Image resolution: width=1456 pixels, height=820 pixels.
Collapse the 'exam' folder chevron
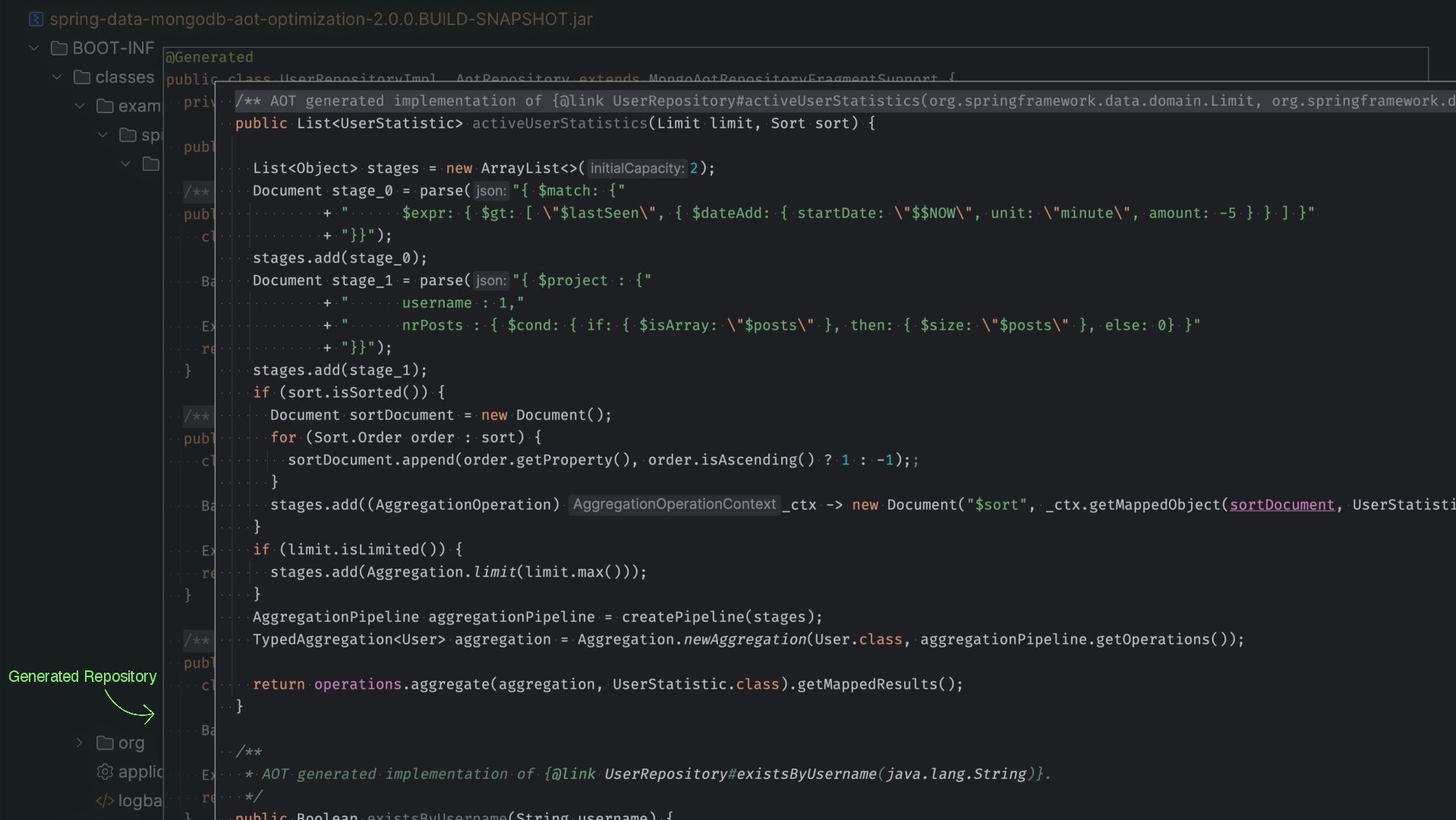(x=80, y=106)
